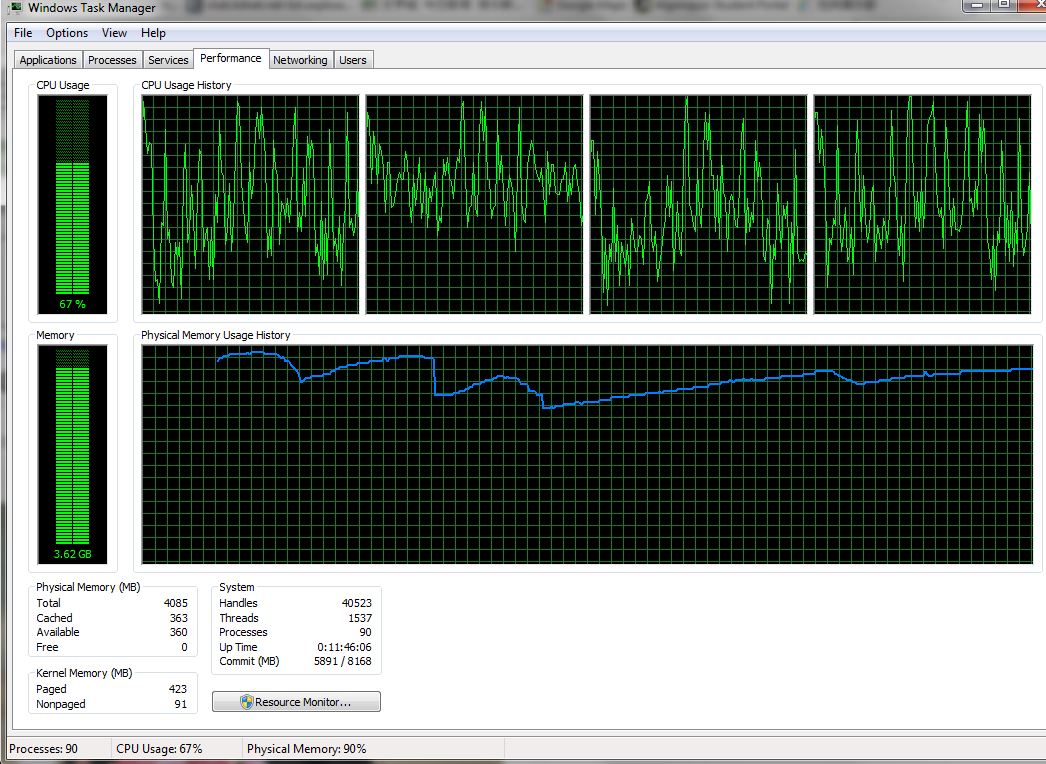The height and width of the screenshot is (764, 1046).
Task: Switch to the Processes tab
Action: 112,60
